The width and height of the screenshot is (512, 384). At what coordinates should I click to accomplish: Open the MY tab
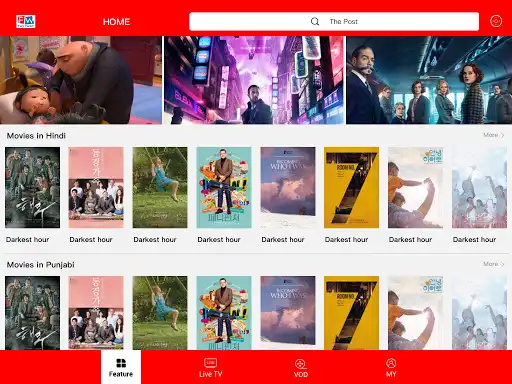click(391, 367)
